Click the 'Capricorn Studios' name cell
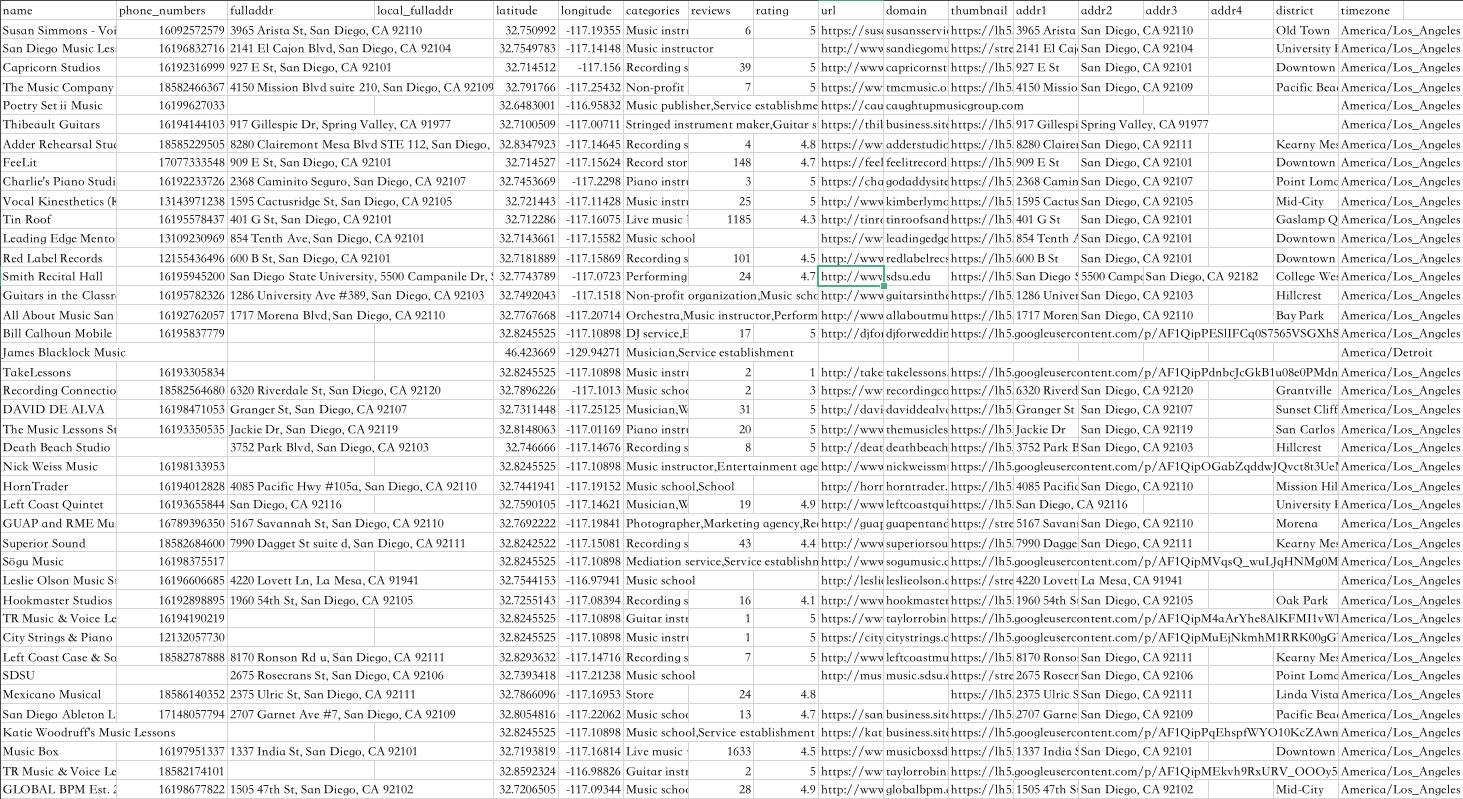Screen dimensions: 1463x799 [x=58, y=67]
